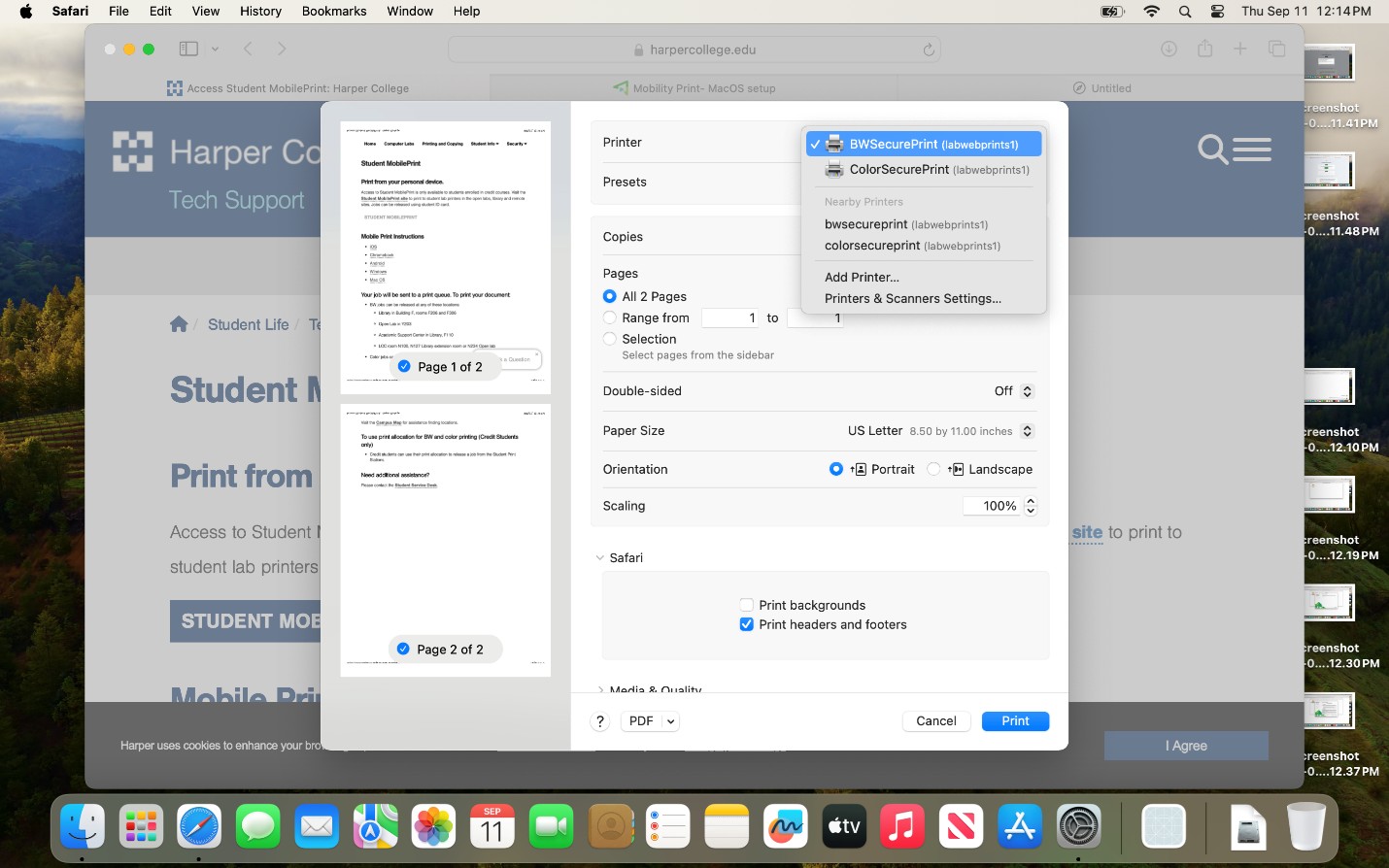Image resolution: width=1389 pixels, height=868 pixels.
Task: Select the Landscape orientation radio button
Action: [x=933, y=469]
